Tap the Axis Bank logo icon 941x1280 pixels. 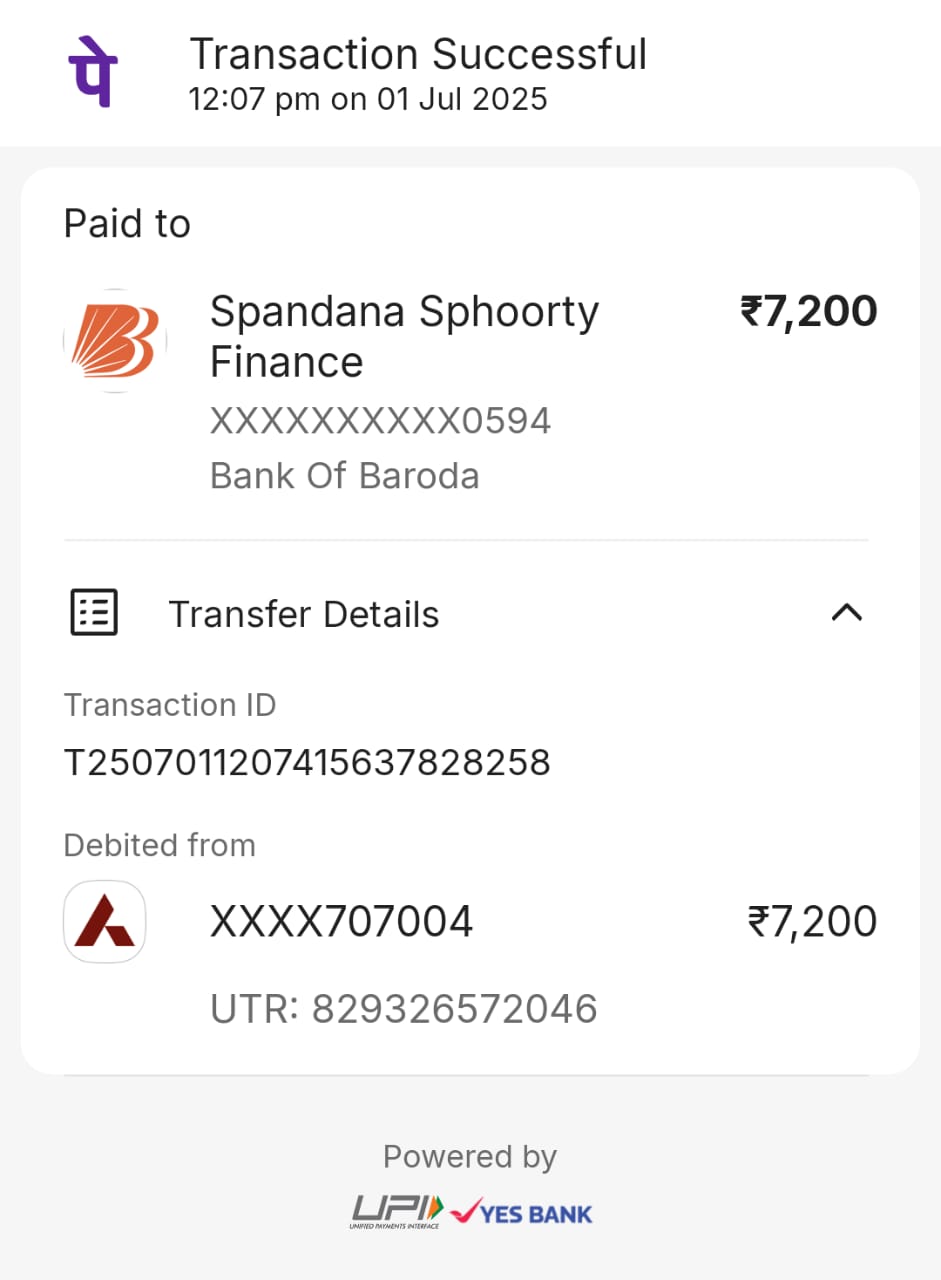tap(105, 921)
